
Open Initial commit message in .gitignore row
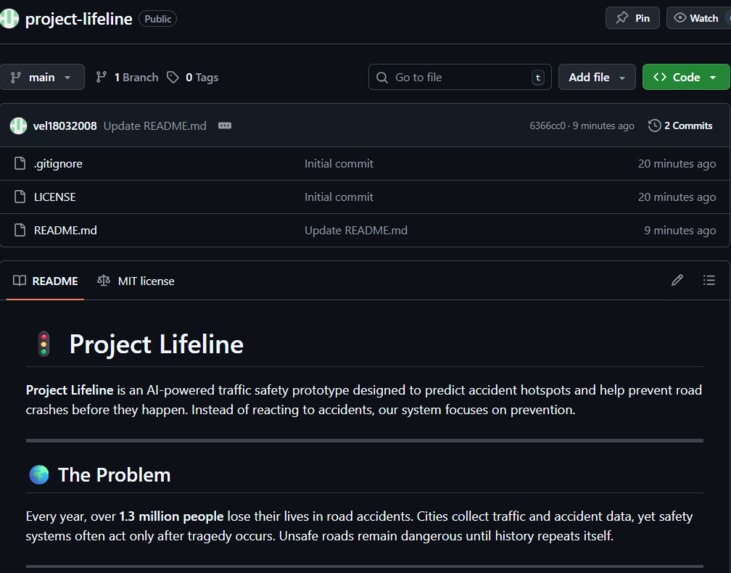pos(339,164)
